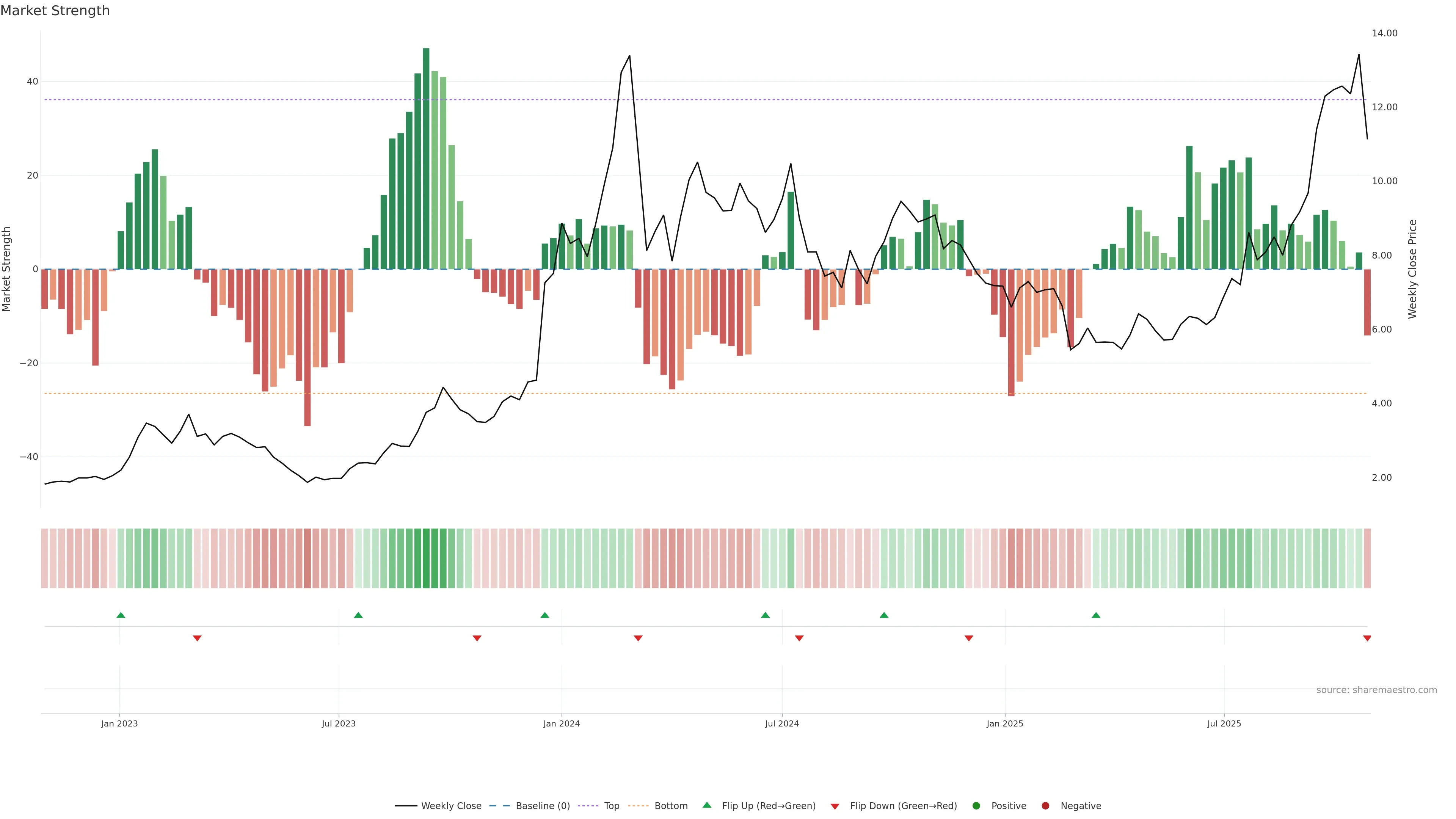Toggle the Weekly Close legend entry
1456x819 pixels.
point(450,806)
